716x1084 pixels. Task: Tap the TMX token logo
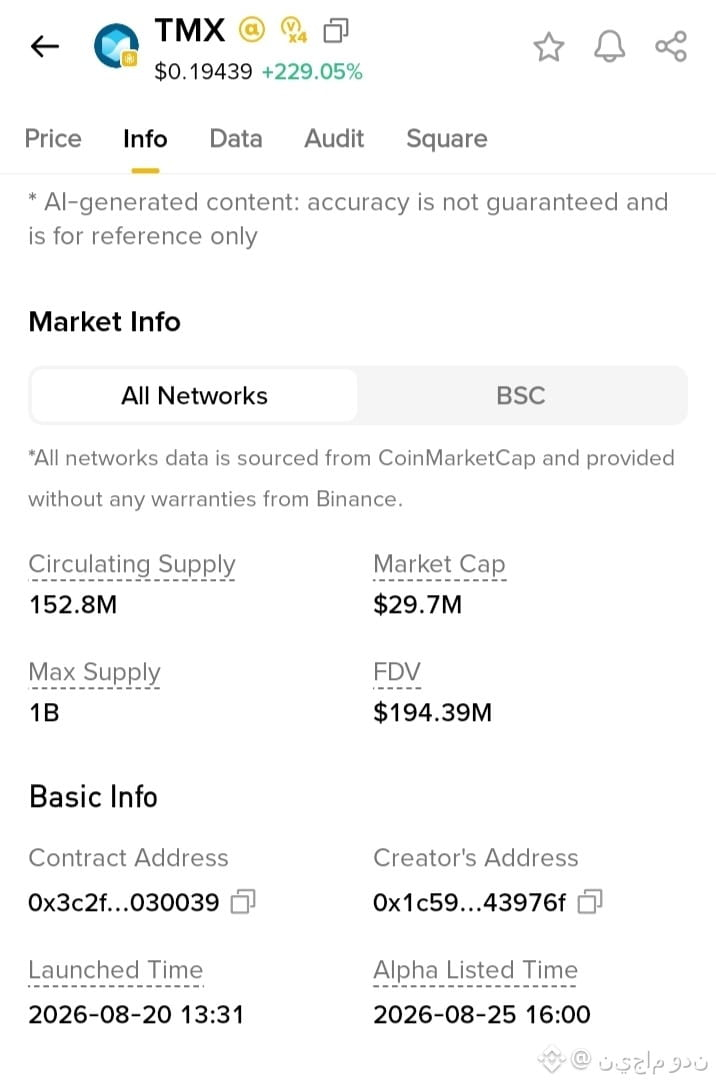click(x=116, y=46)
